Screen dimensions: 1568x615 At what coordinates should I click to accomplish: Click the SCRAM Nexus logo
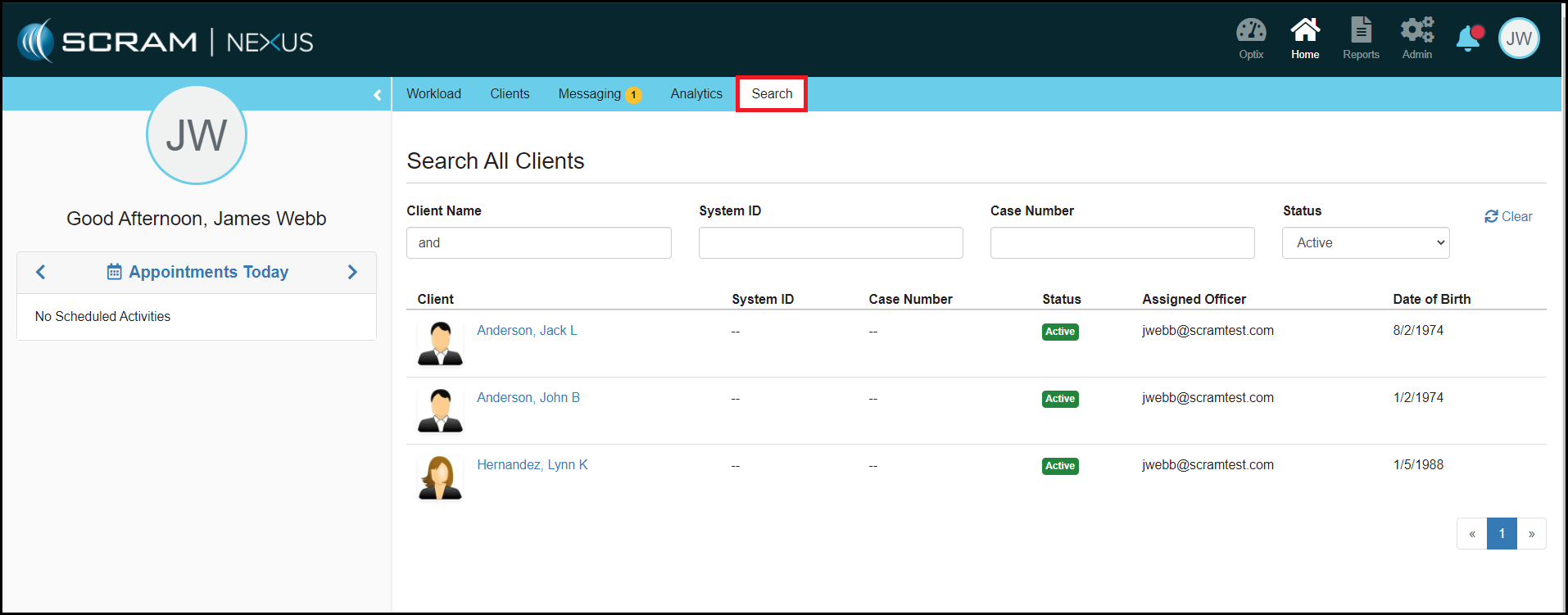pos(165,41)
